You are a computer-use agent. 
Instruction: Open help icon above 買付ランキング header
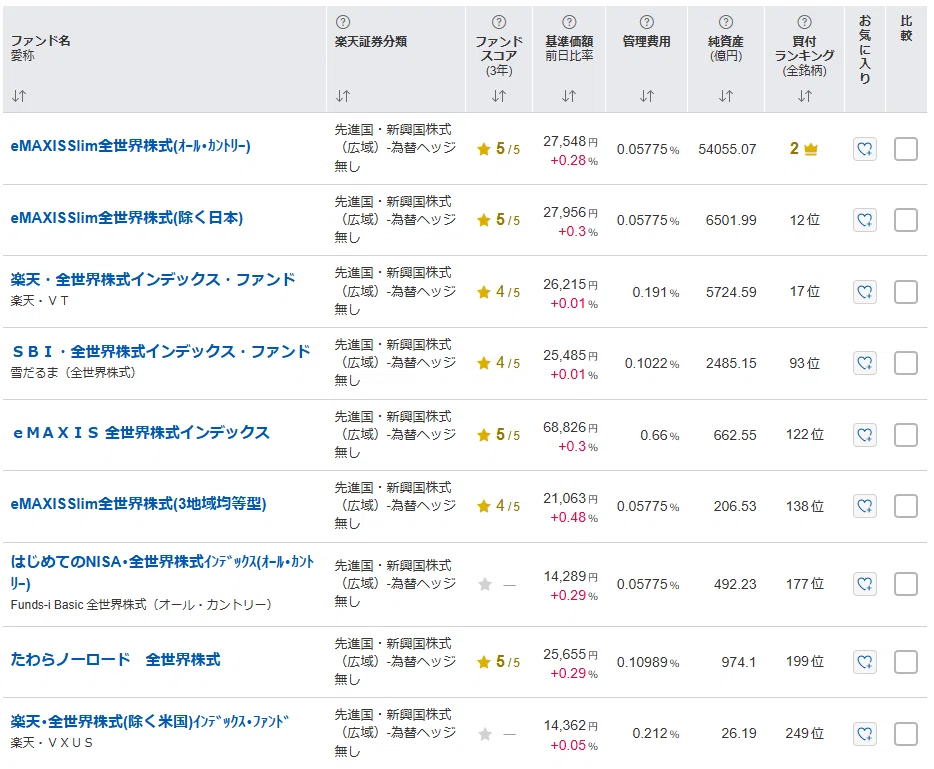click(804, 22)
